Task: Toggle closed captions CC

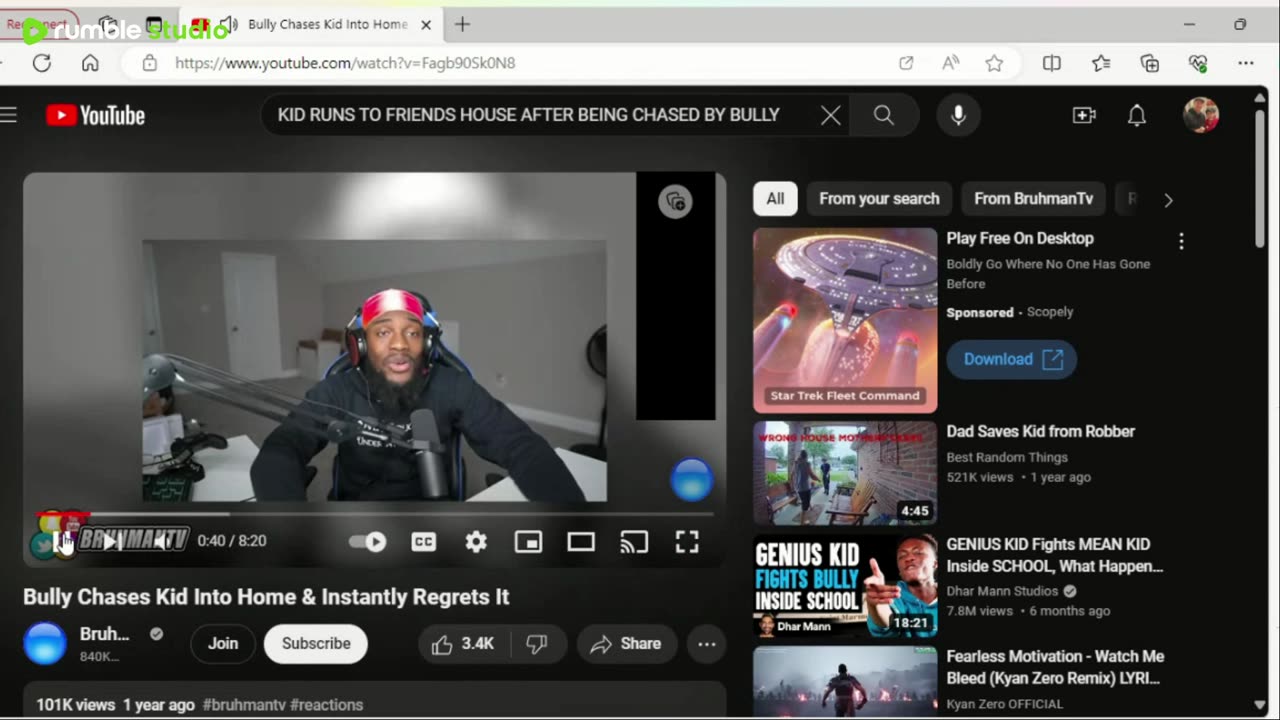Action: click(424, 541)
